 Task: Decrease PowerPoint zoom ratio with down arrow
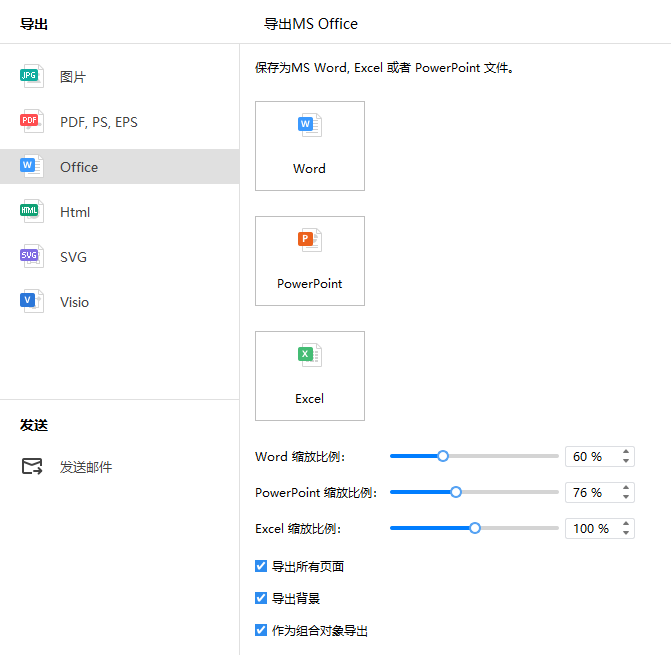pyautogui.click(x=626, y=497)
